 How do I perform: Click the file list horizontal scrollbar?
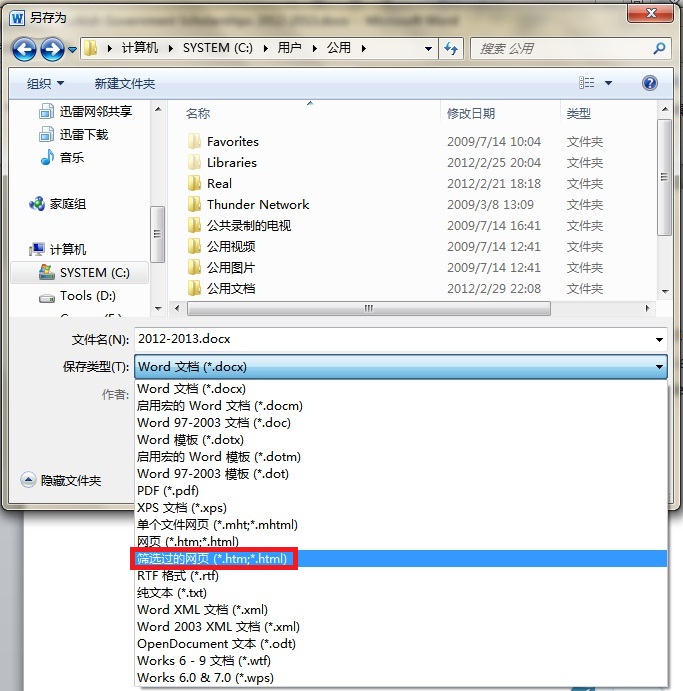369,308
